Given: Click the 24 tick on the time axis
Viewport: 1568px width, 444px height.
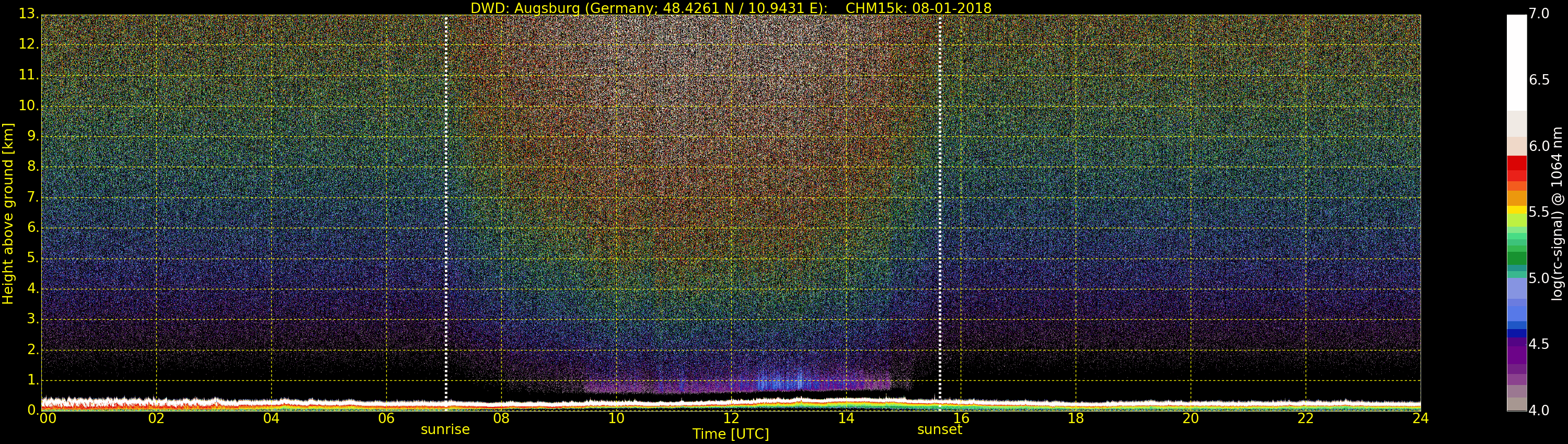Looking at the screenshot, I should coord(1420,418).
